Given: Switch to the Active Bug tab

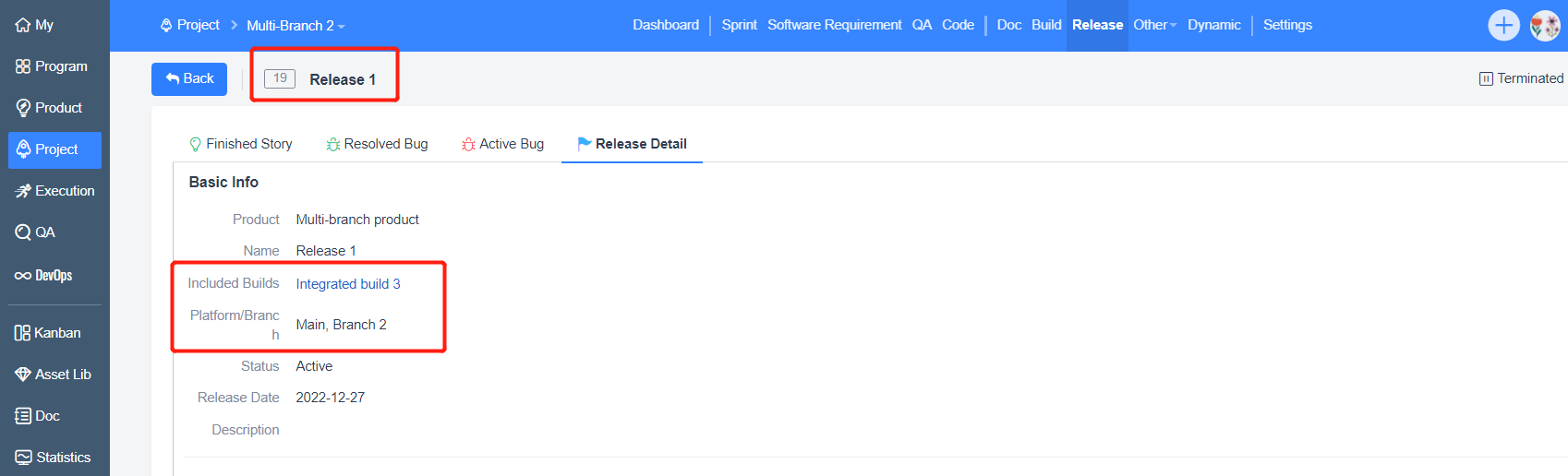Looking at the screenshot, I should coord(502,144).
